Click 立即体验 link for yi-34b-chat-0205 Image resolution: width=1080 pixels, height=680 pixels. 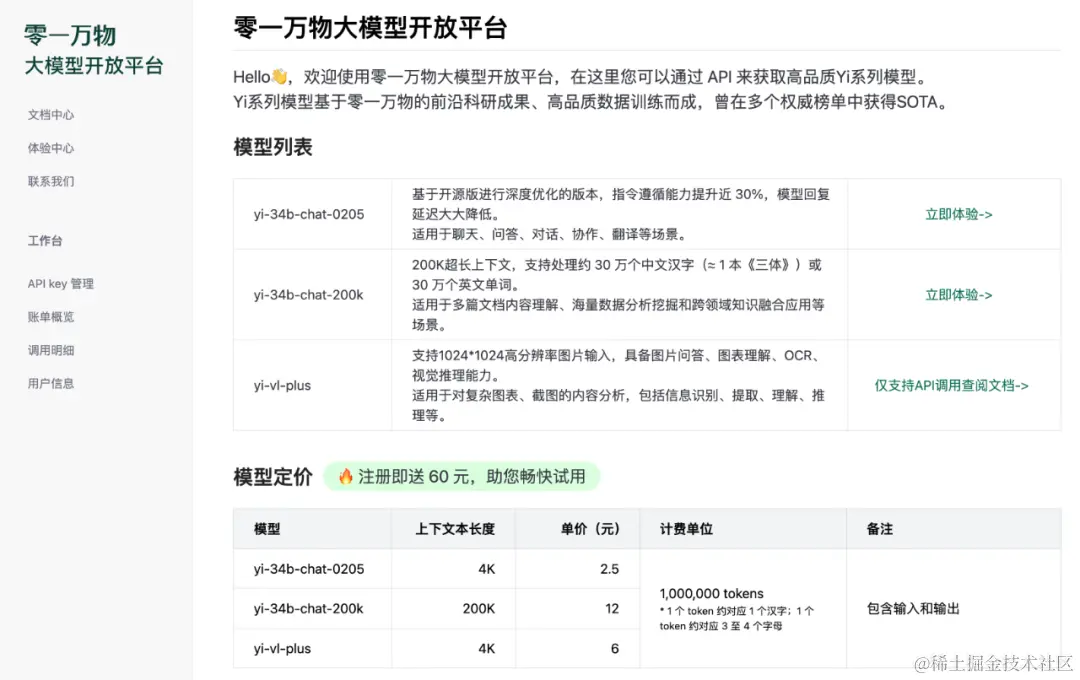pyautogui.click(x=958, y=213)
